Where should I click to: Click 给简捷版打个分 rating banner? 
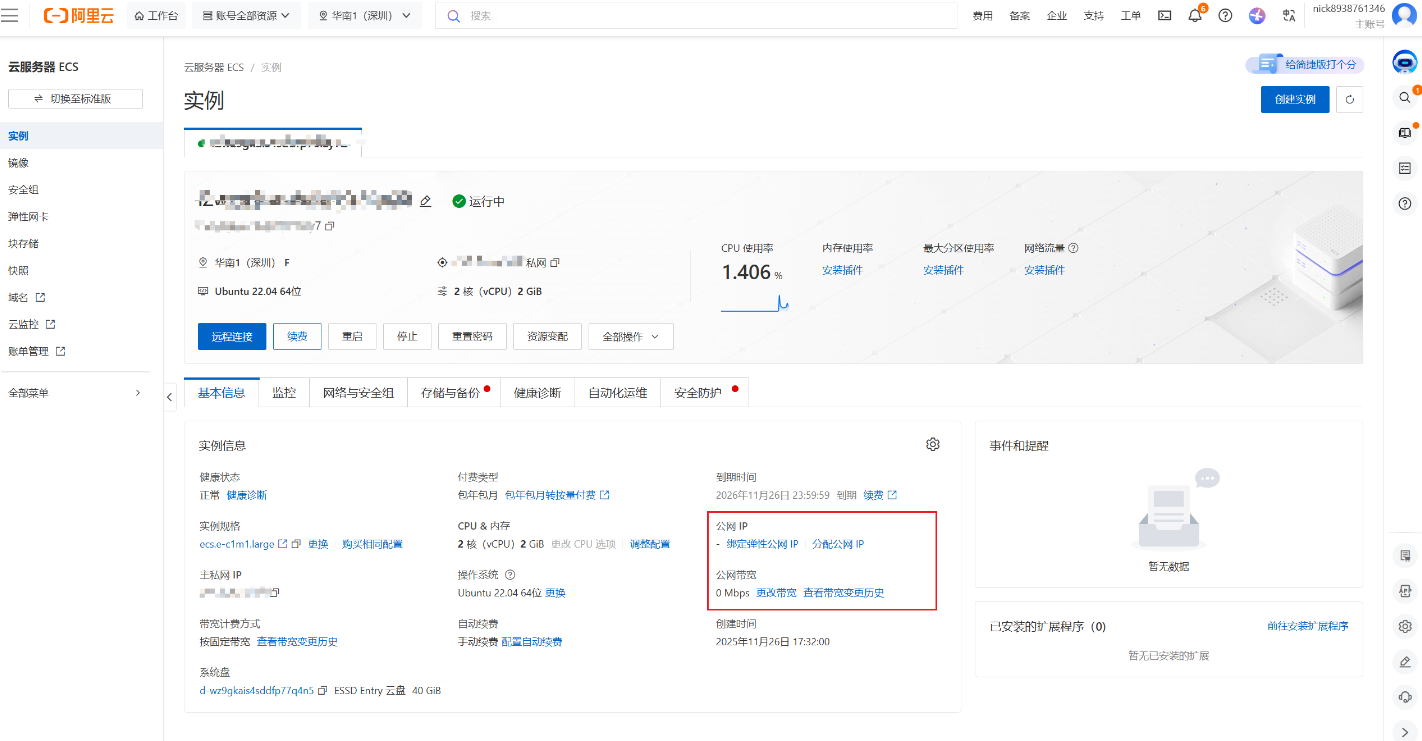(1304, 65)
